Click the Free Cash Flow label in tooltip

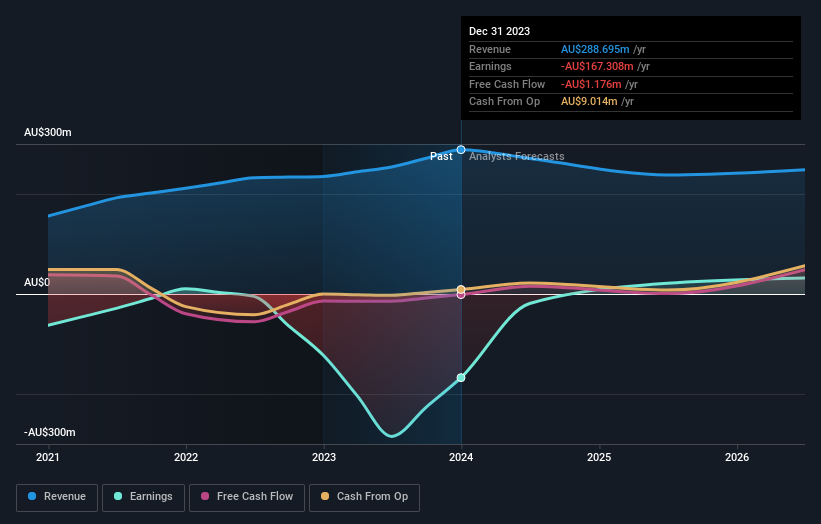[507, 84]
